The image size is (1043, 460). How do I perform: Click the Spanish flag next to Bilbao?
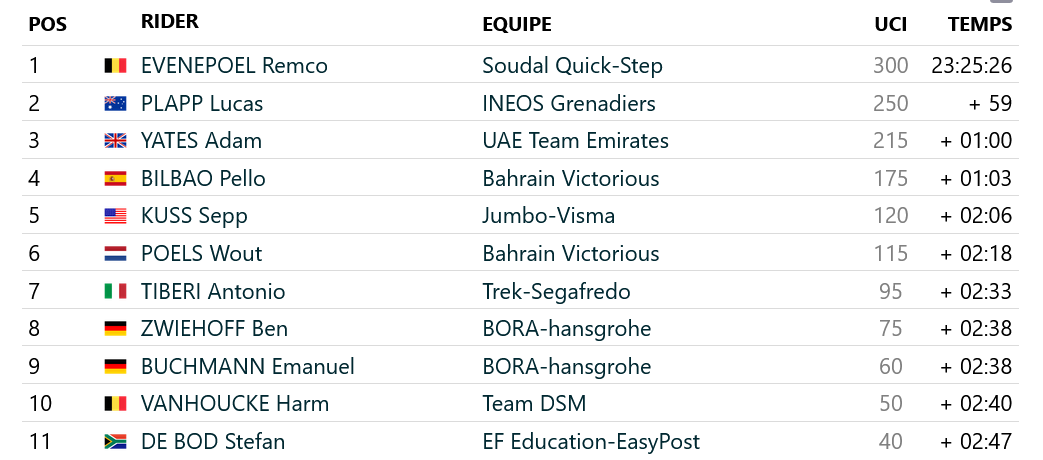click(115, 179)
